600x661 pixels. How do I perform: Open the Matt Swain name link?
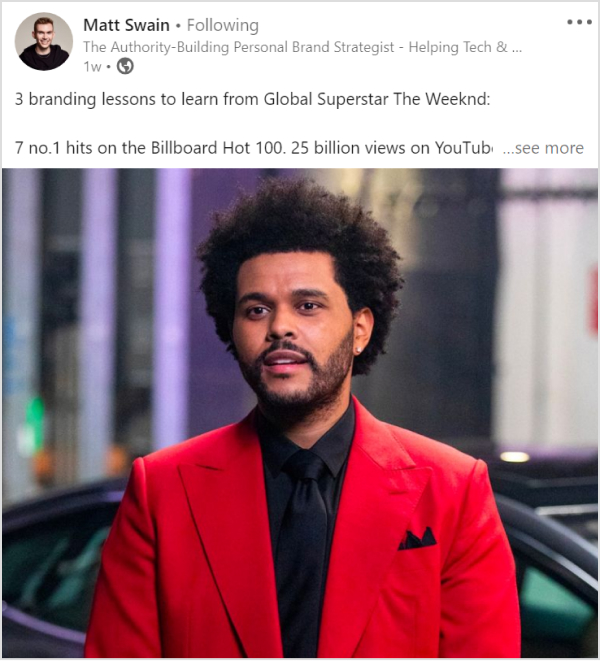click(x=126, y=25)
